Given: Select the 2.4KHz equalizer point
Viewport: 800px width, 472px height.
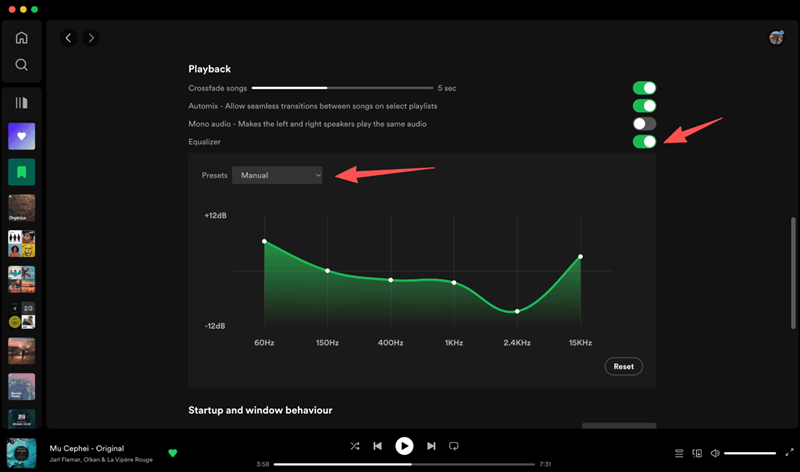Looking at the screenshot, I should pos(517,311).
